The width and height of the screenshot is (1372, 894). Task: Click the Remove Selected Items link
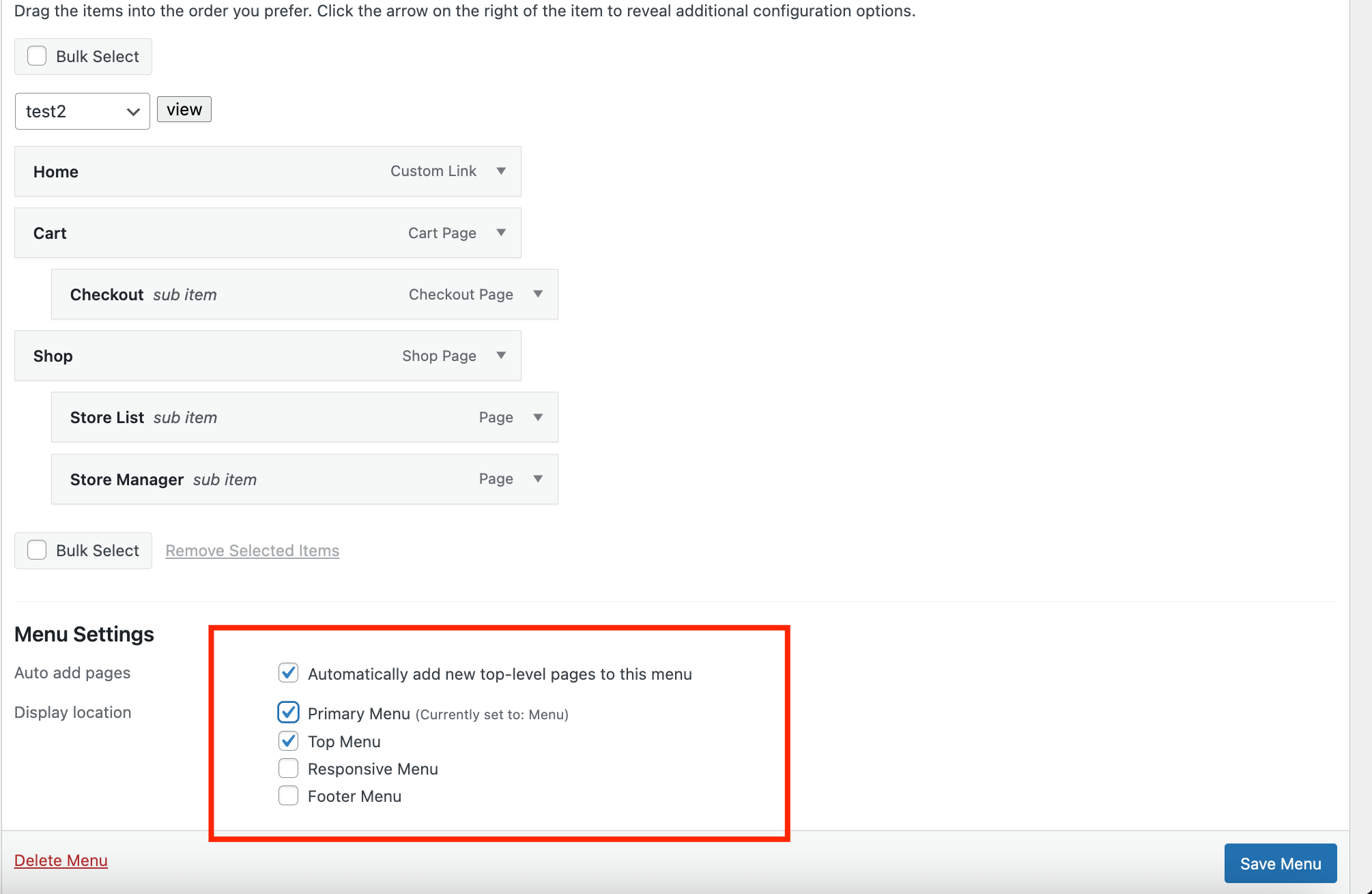252,550
